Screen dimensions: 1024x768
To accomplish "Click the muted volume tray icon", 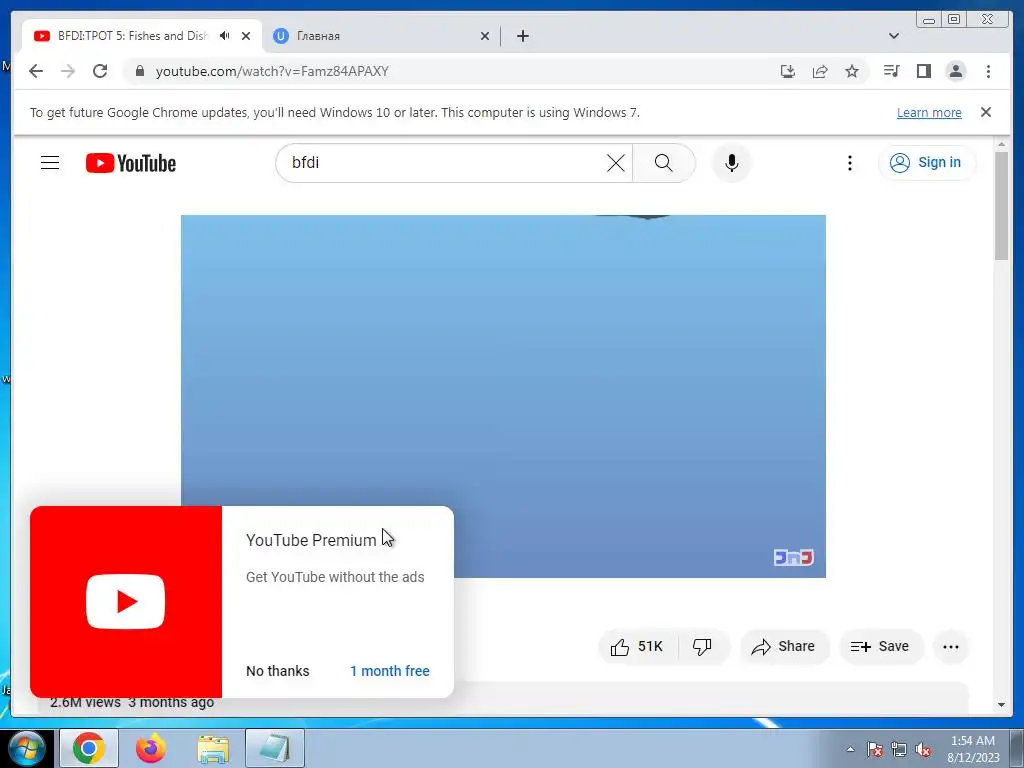I will 923,749.
